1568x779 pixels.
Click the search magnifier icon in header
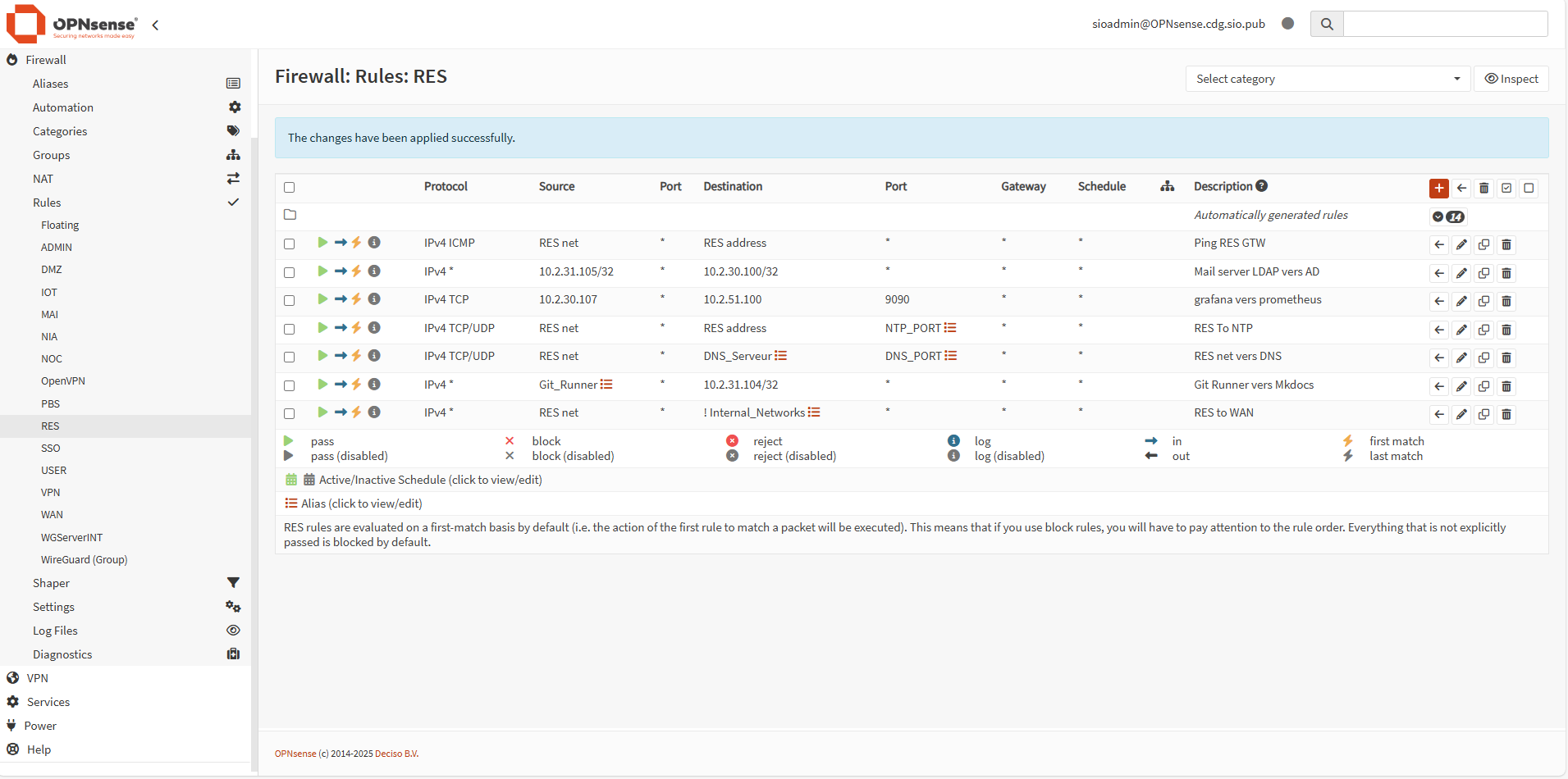coord(1327,24)
